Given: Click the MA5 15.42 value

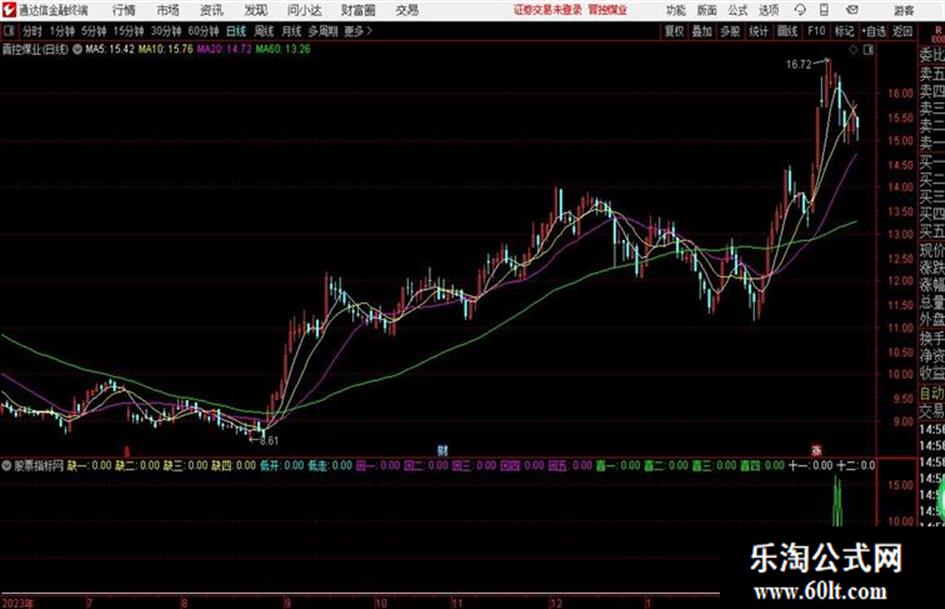Looking at the screenshot, I should (110, 49).
